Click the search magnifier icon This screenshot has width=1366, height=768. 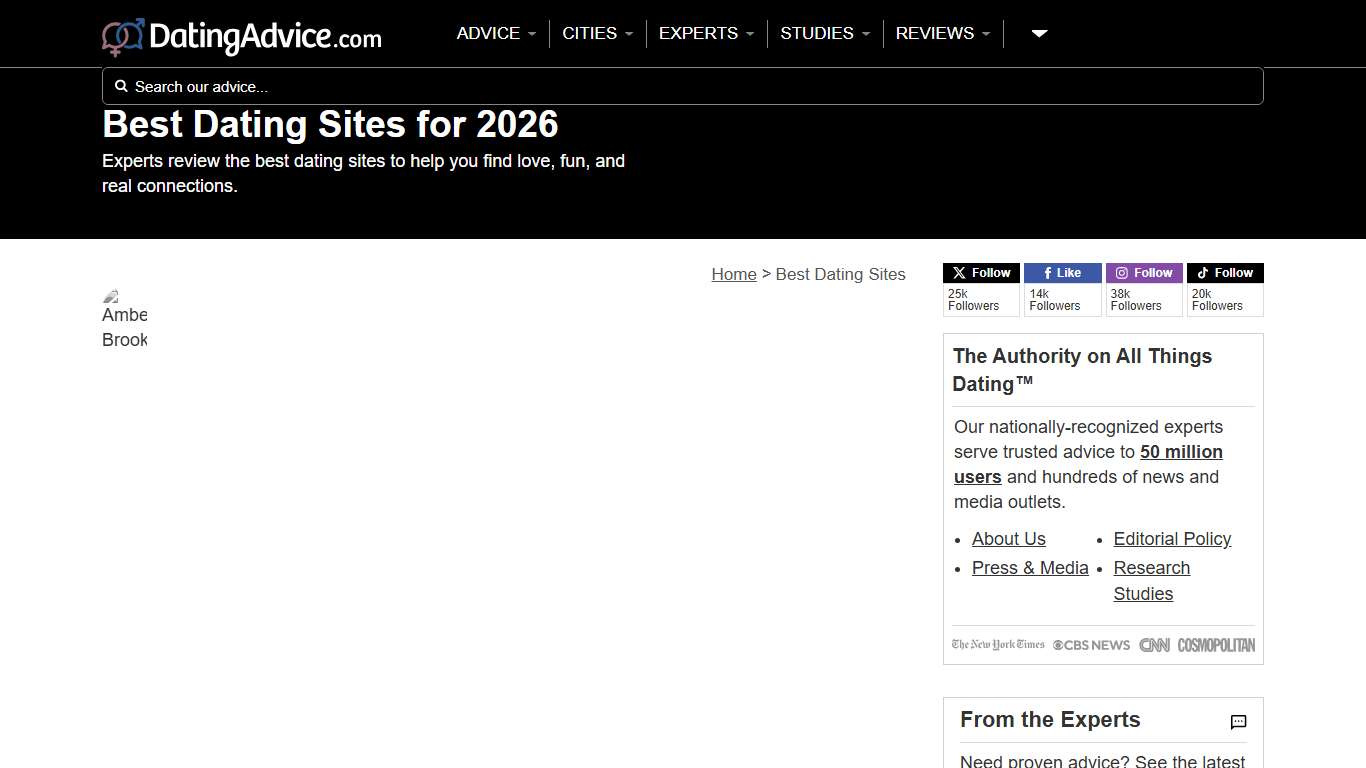121,86
